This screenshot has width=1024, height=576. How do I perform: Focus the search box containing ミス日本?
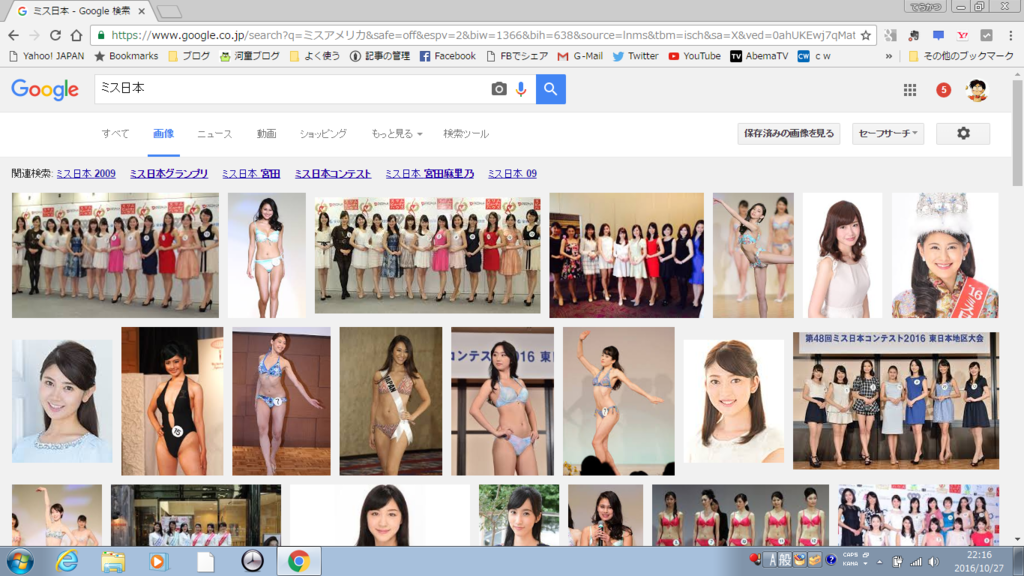point(291,89)
